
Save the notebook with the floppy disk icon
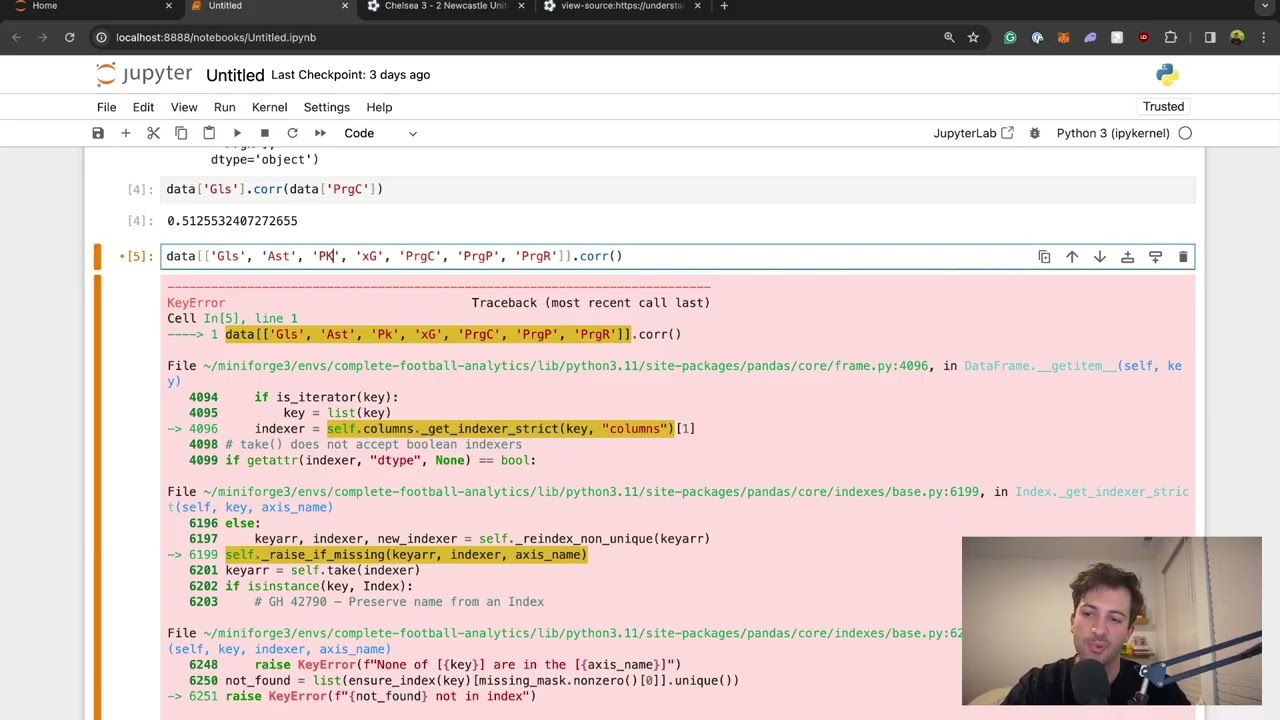tap(98, 133)
